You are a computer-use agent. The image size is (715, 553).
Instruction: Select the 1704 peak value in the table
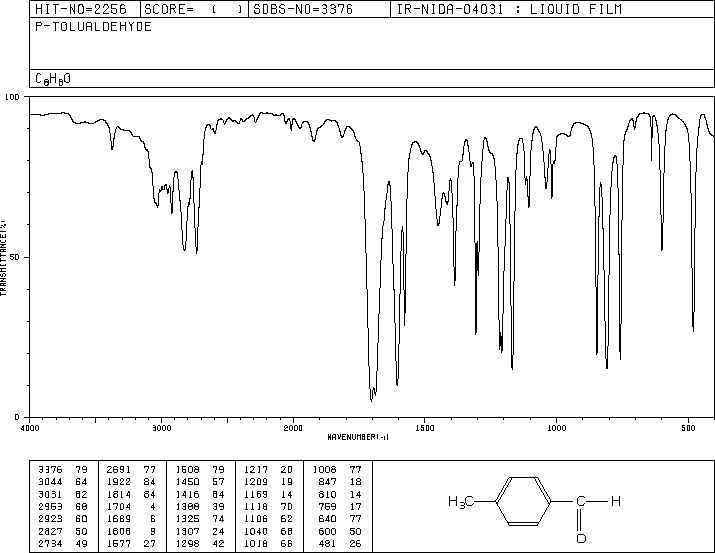click(x=119, y=506)
